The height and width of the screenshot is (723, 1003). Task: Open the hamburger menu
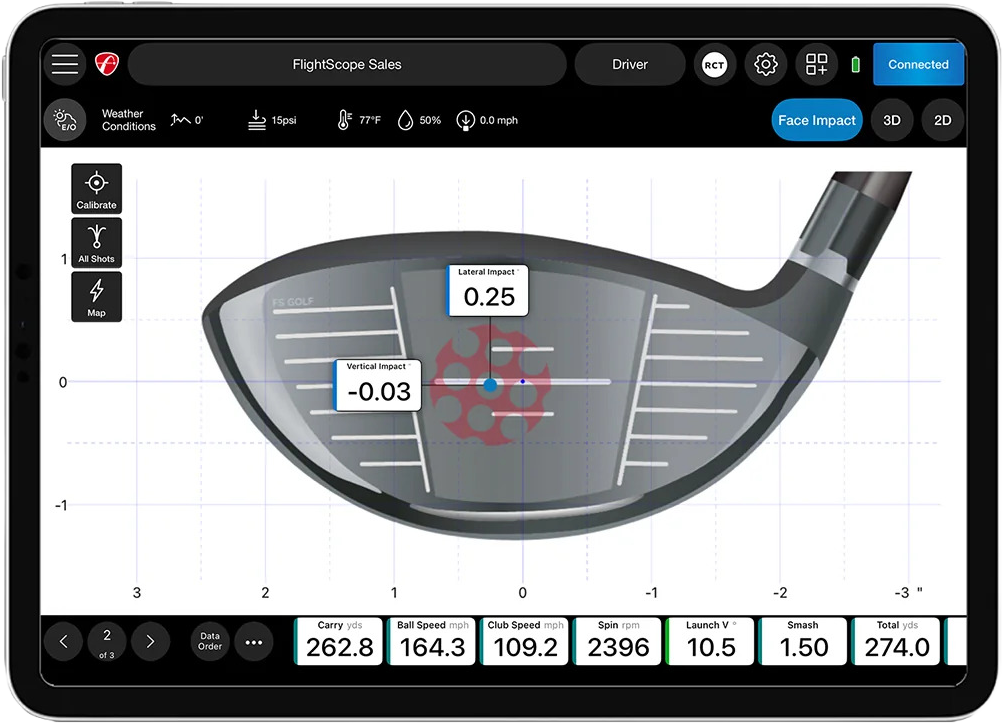[65, 64]
